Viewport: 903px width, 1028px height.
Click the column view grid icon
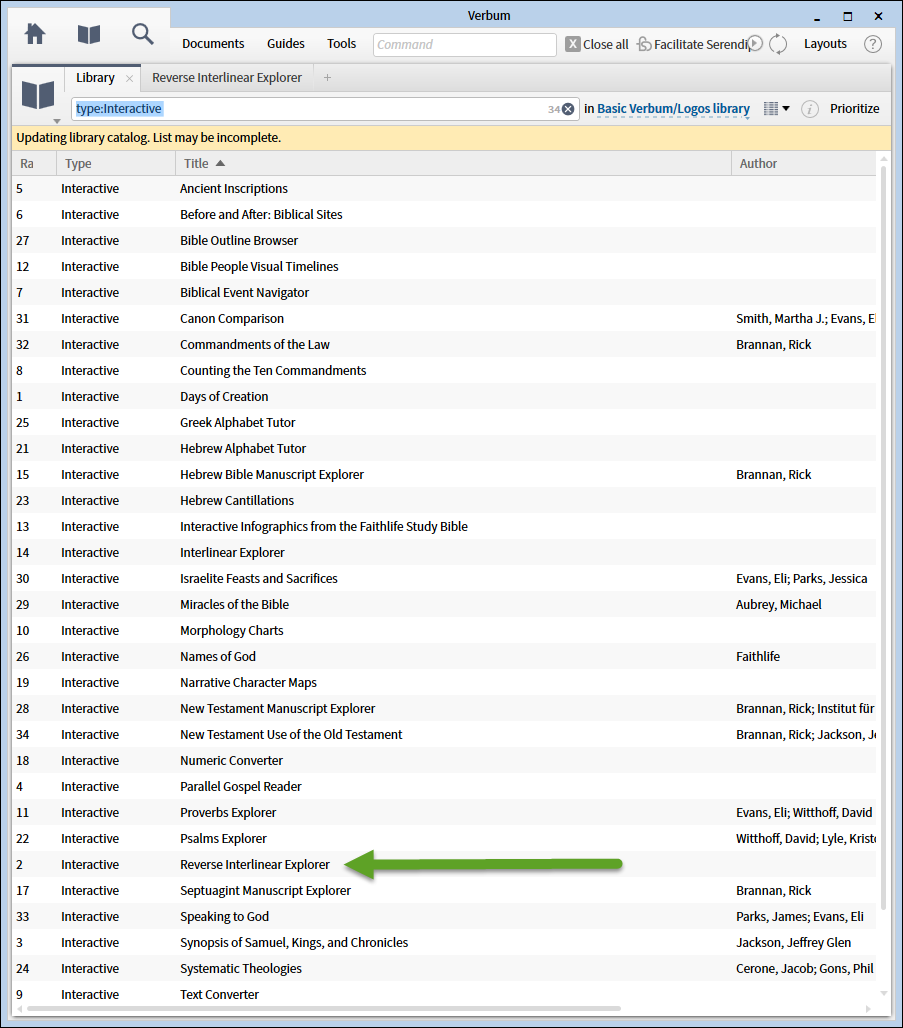click(x=771, y=107)
